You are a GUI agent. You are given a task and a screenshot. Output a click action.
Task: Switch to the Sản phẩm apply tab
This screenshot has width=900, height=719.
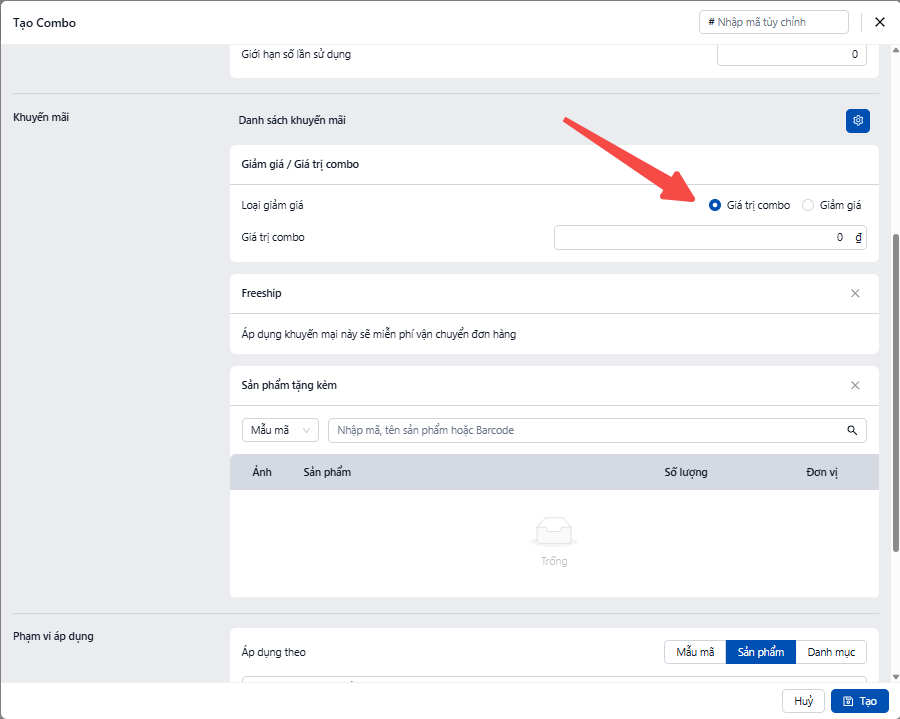tap(760, 652)
